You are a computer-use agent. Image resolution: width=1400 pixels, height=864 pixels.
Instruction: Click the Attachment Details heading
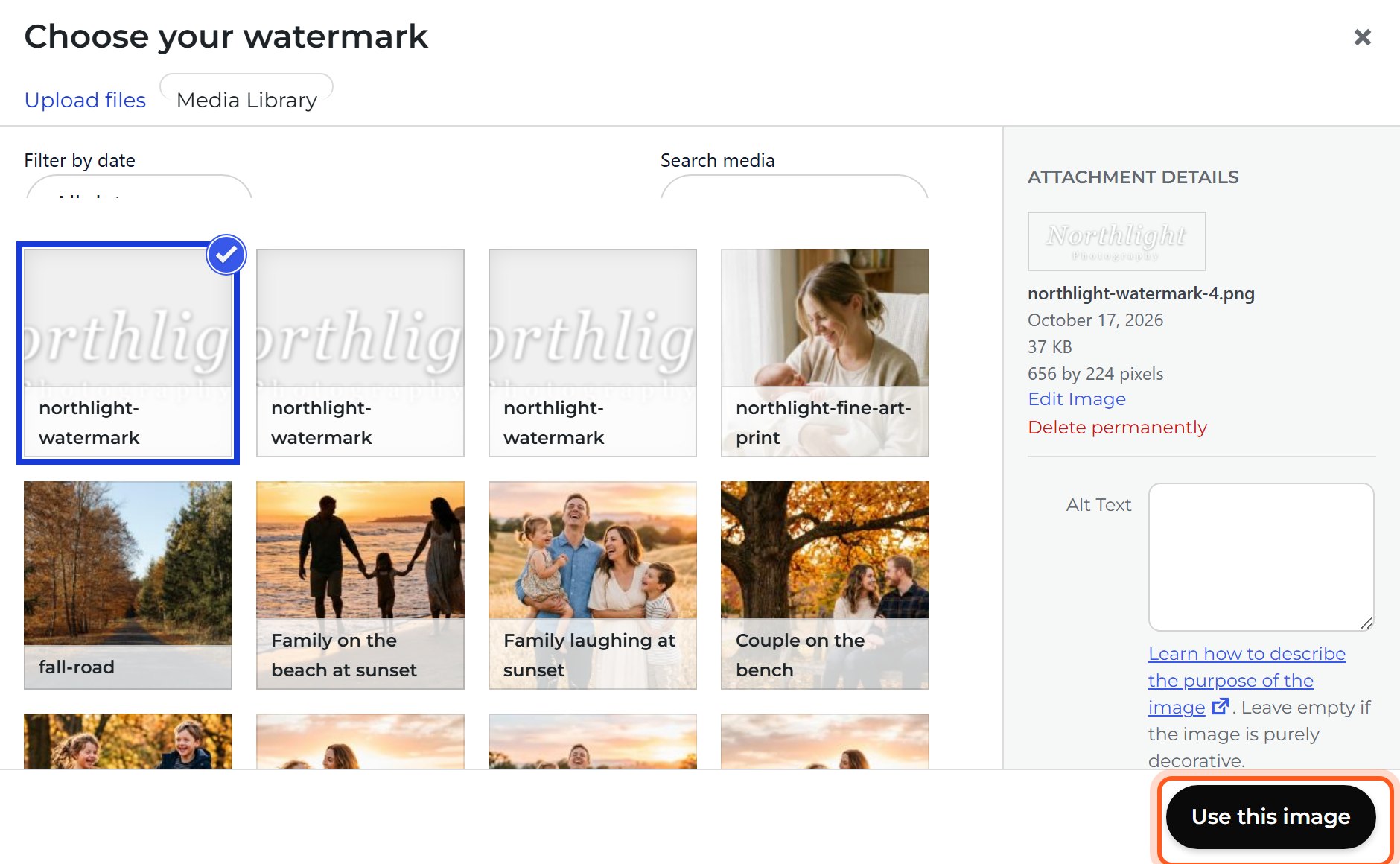coord(1133,177)
